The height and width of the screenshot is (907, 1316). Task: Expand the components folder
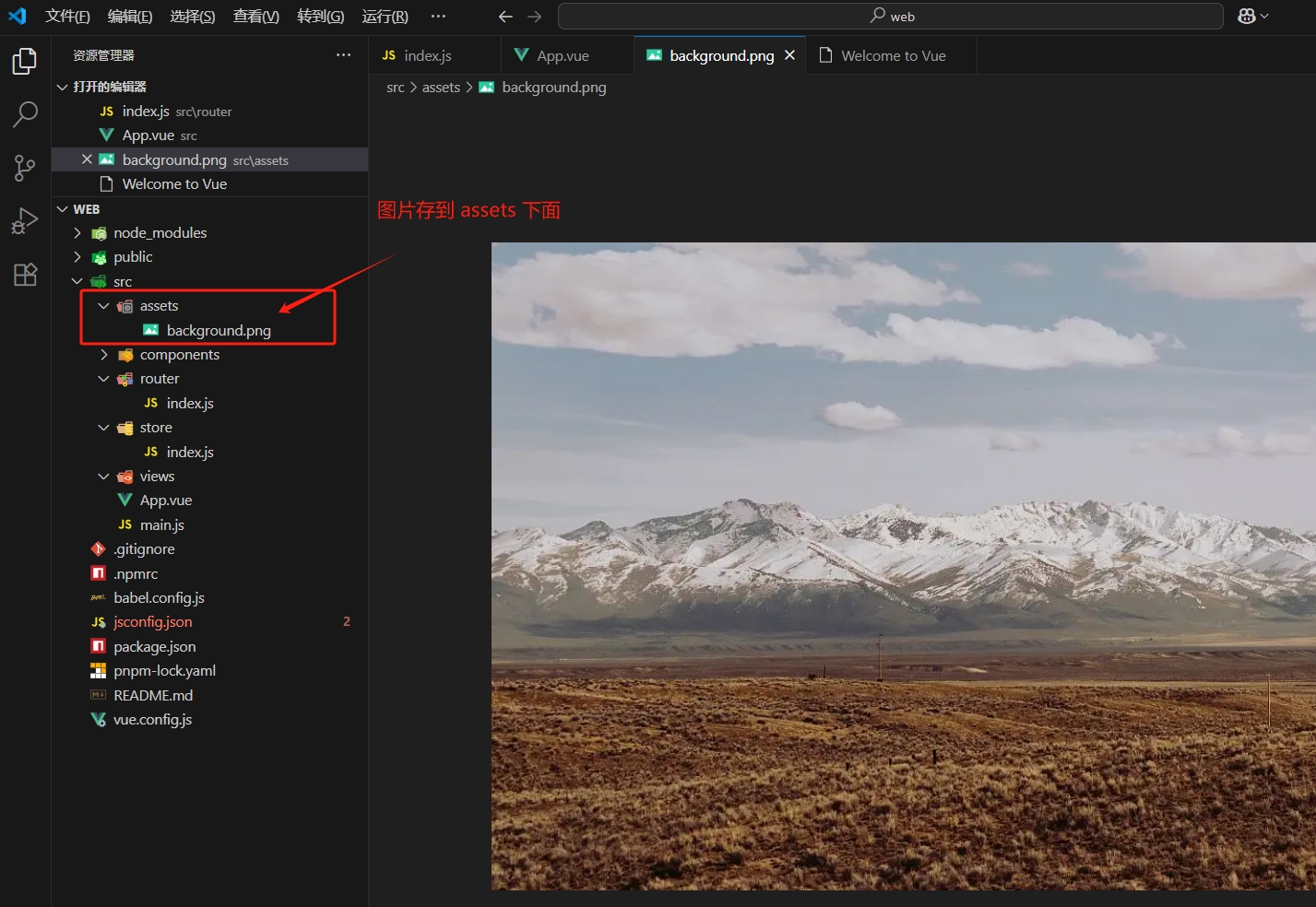(104, 355)
